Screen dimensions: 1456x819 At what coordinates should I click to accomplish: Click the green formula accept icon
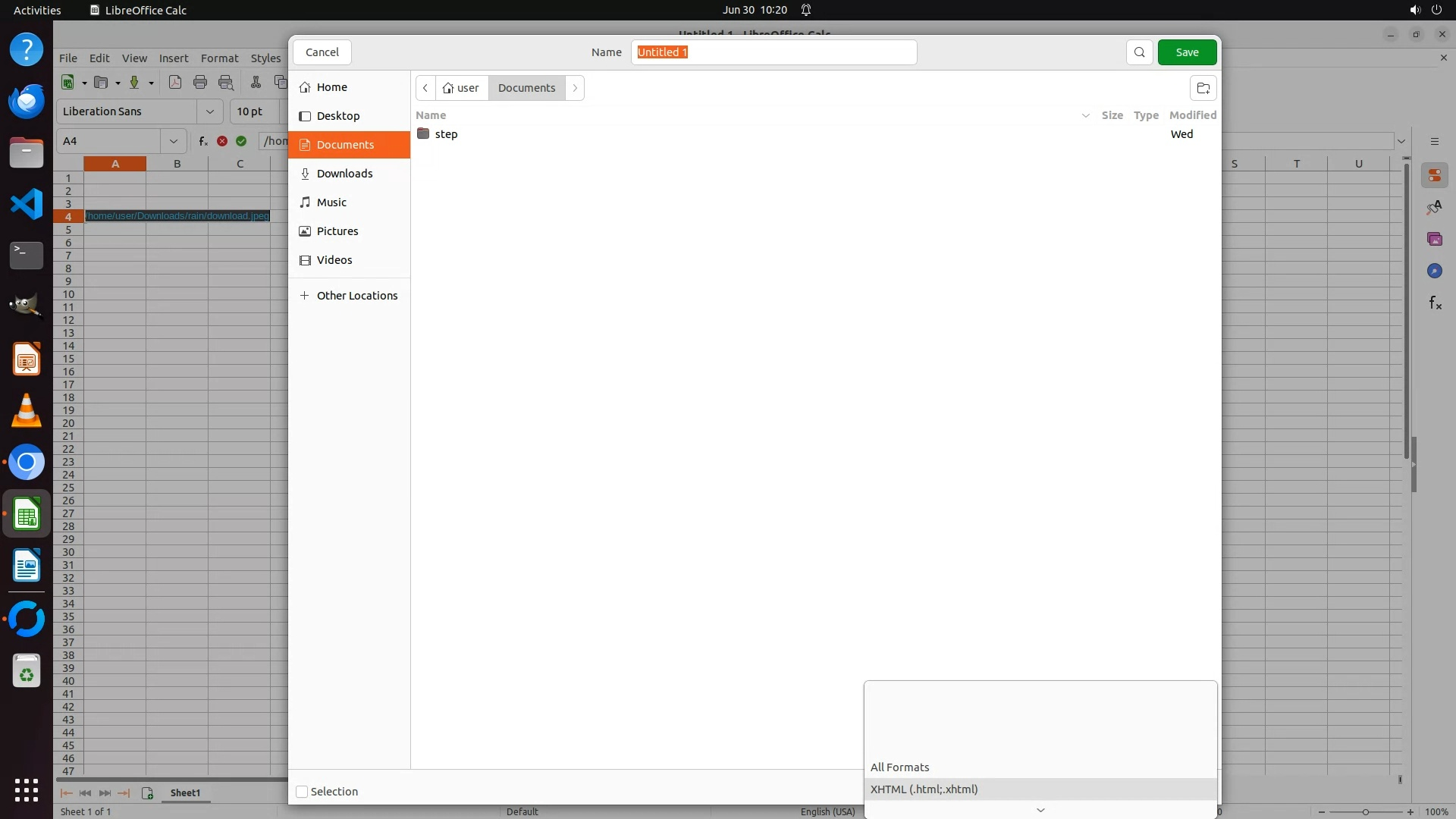[x=241, y=141]
